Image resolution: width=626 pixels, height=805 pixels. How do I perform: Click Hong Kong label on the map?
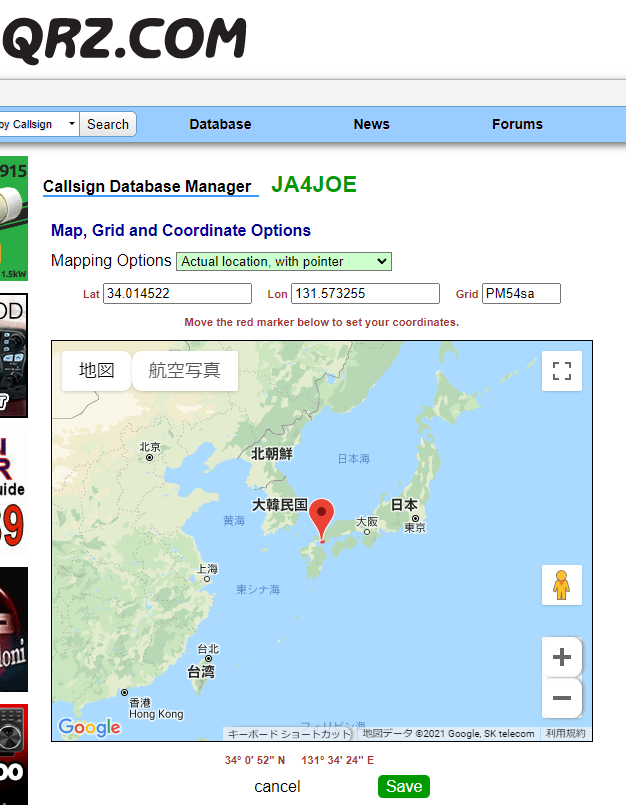pos(156,714)
